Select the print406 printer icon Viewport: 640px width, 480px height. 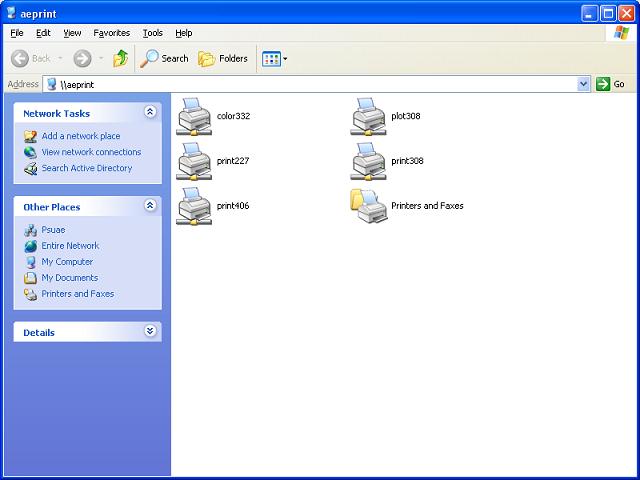click(194, 206)
